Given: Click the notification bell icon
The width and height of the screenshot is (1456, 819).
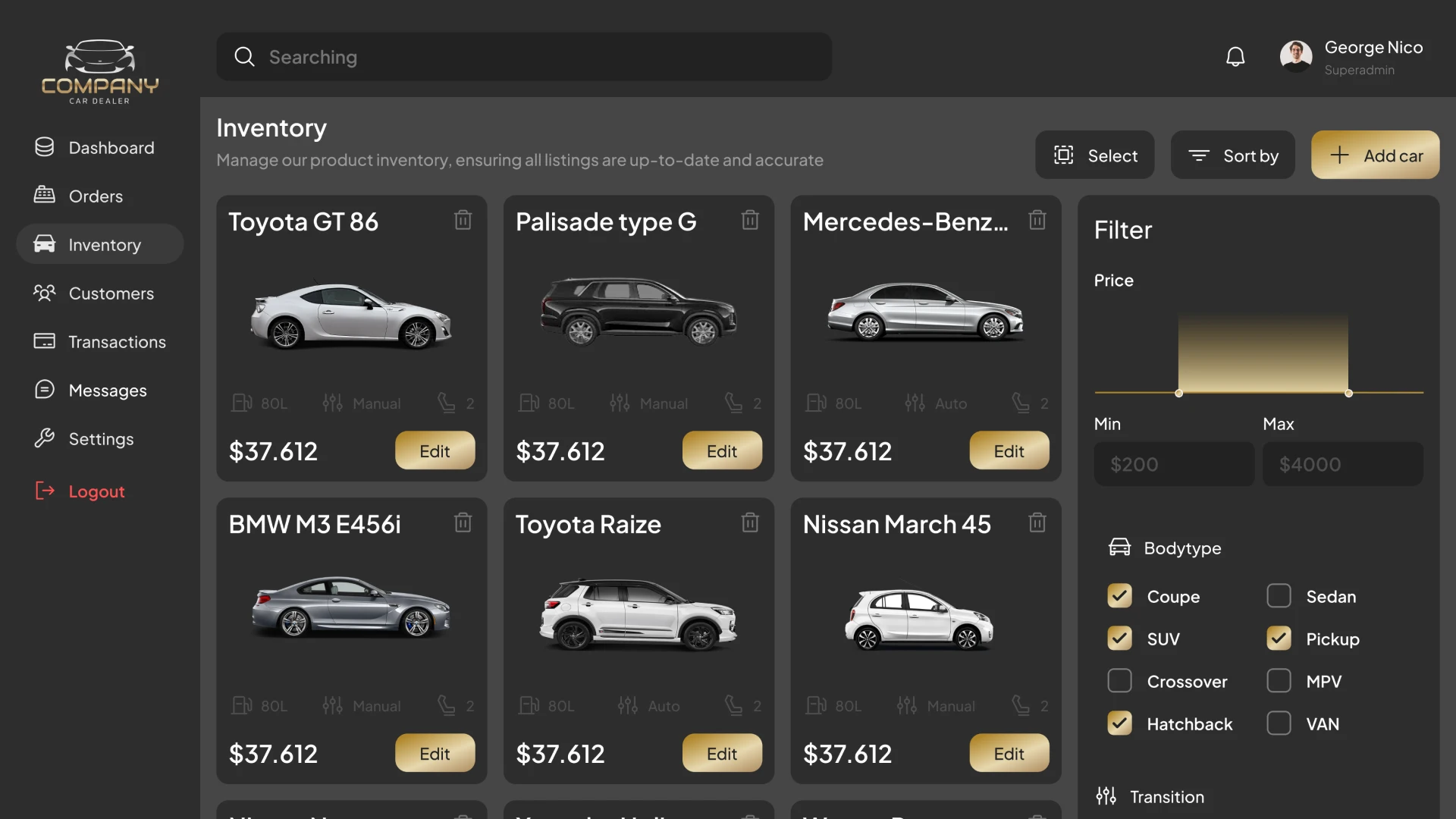Looking at the screenshot, I should click(1235, 55).
